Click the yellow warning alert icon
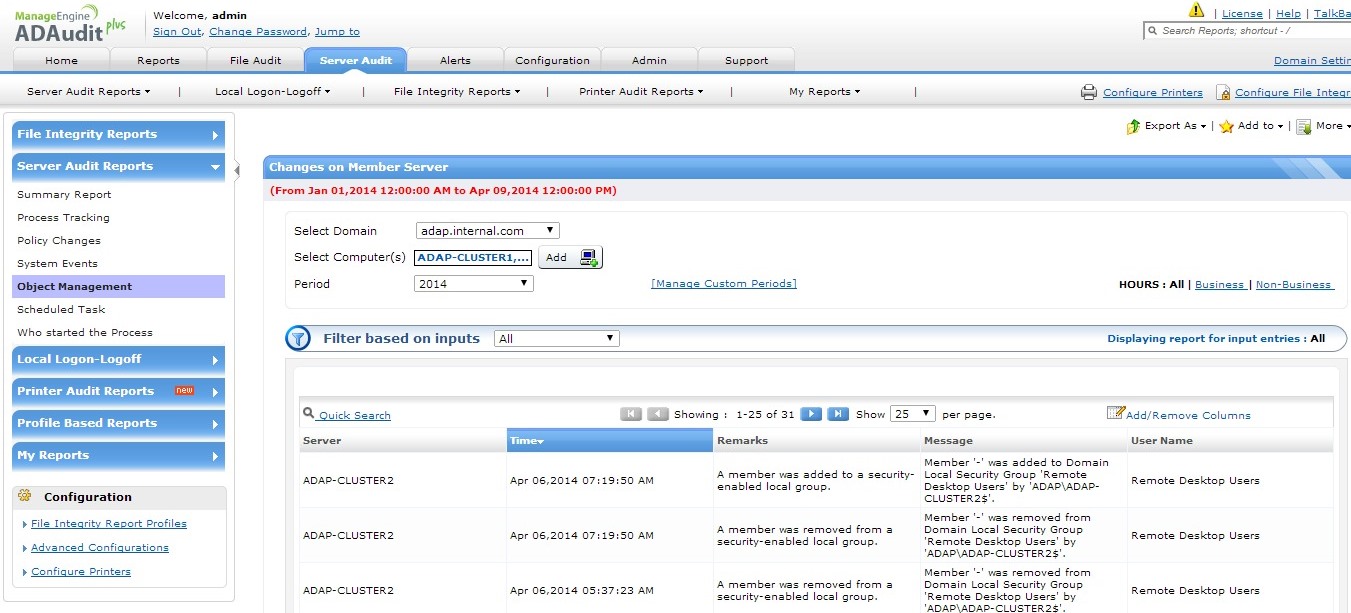1351x613 pixels. (x=1196, y=11)
